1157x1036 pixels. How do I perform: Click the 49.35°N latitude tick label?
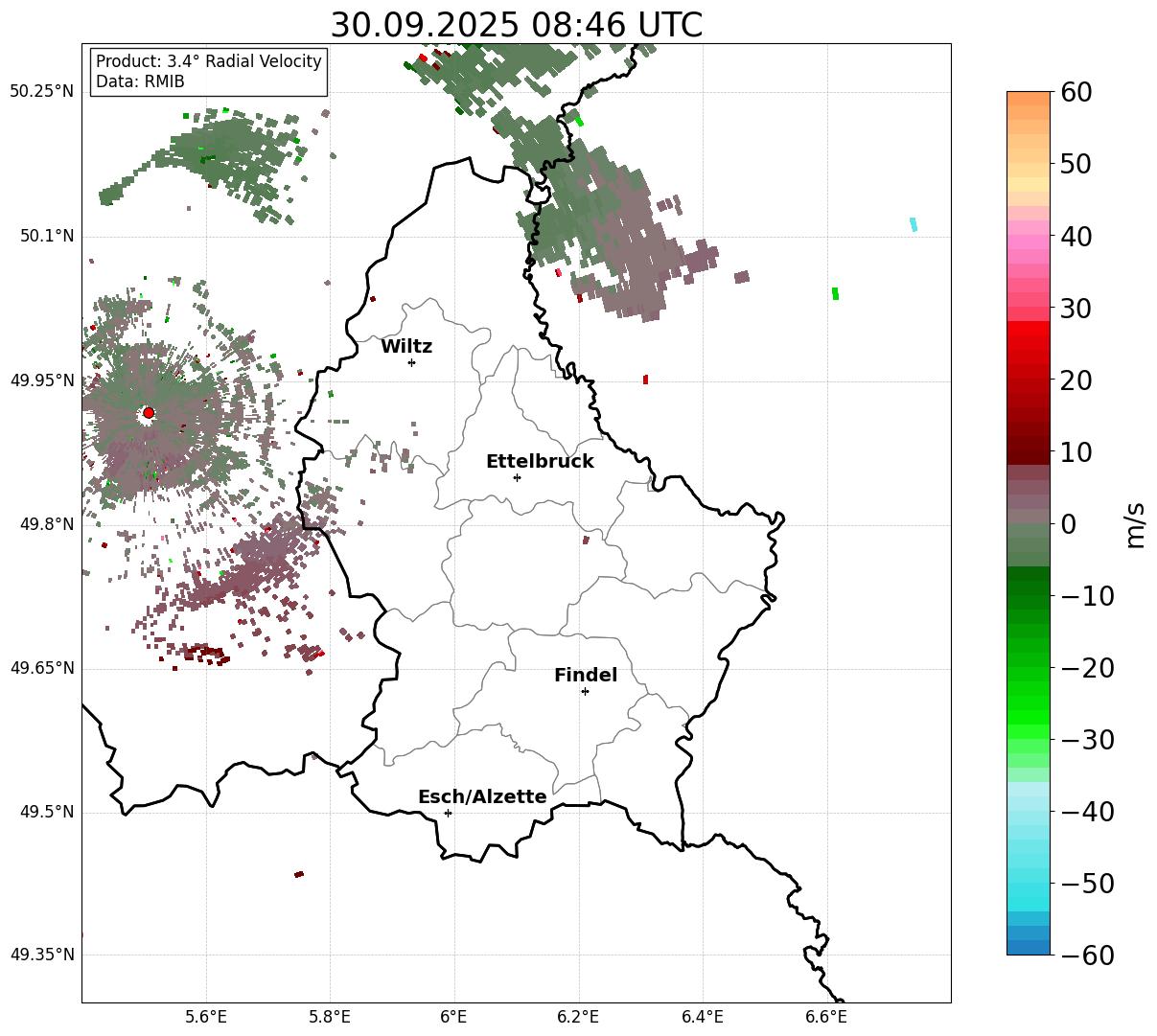[x=41, y=955]
